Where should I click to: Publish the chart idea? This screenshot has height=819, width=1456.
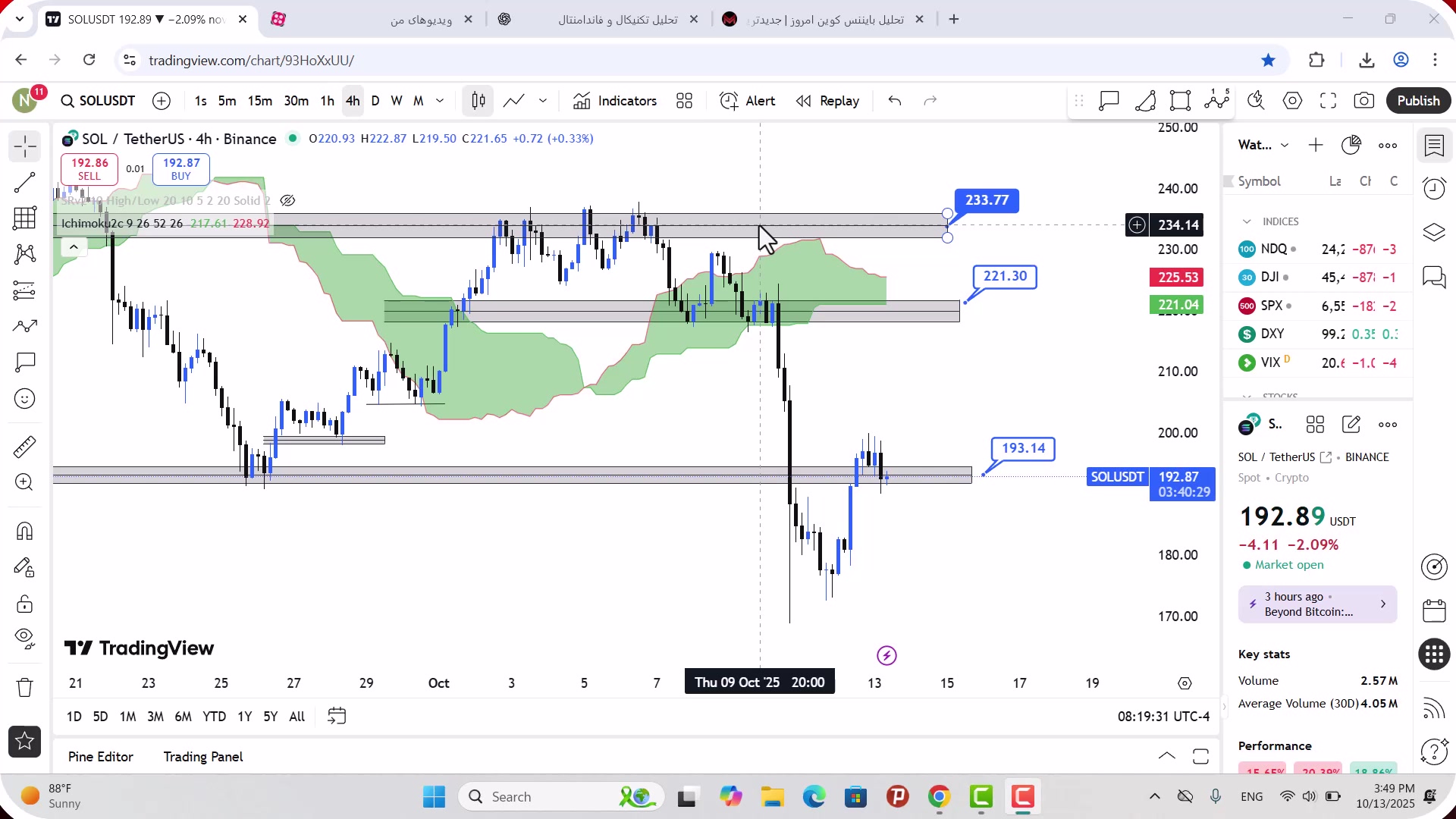click(1418, 101)
